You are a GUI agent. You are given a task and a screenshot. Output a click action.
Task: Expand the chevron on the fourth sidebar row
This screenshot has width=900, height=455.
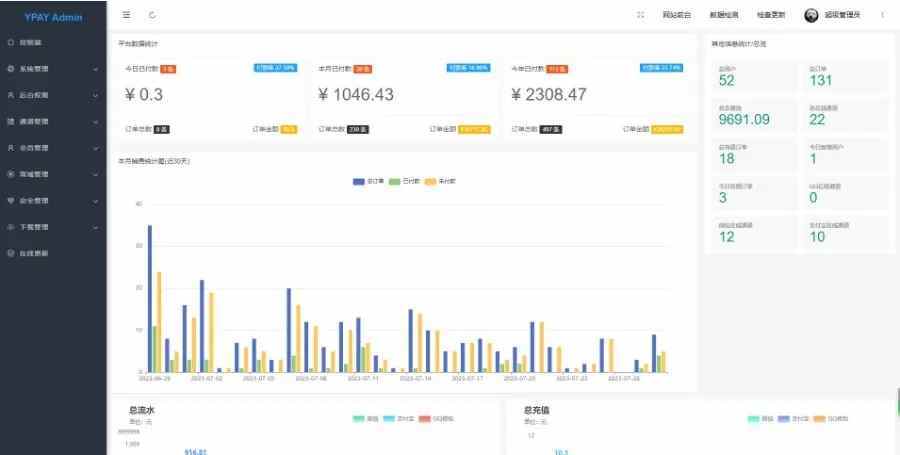tap(95, 122)
